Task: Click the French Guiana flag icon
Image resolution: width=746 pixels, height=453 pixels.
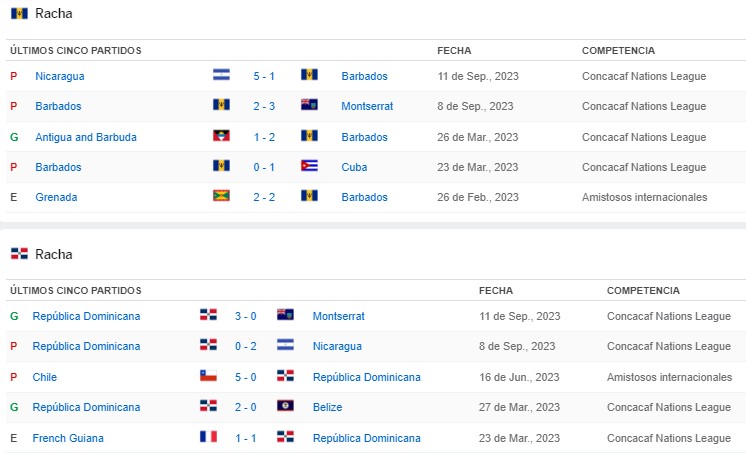Action: [208, 438]
